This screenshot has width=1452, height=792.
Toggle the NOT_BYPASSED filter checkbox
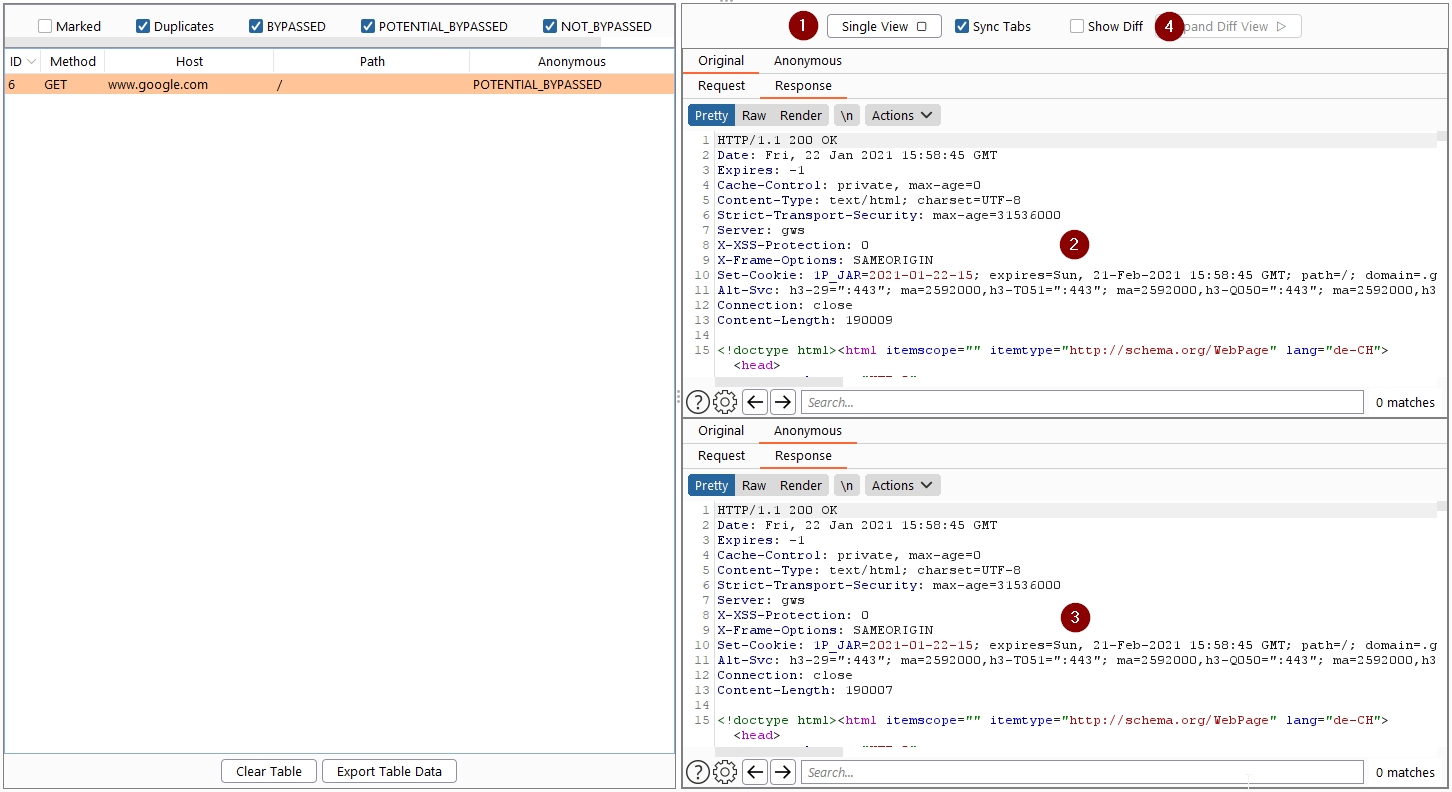click(x=550, y=26)
